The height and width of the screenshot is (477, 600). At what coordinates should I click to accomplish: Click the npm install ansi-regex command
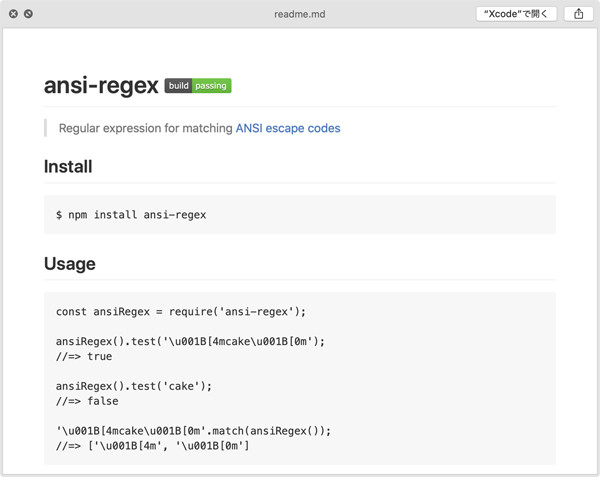click(x=131, y=215)
